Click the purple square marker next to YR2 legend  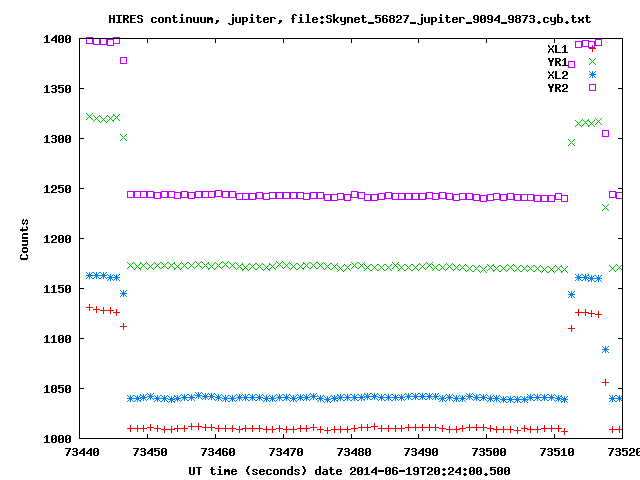pos(592,87)
